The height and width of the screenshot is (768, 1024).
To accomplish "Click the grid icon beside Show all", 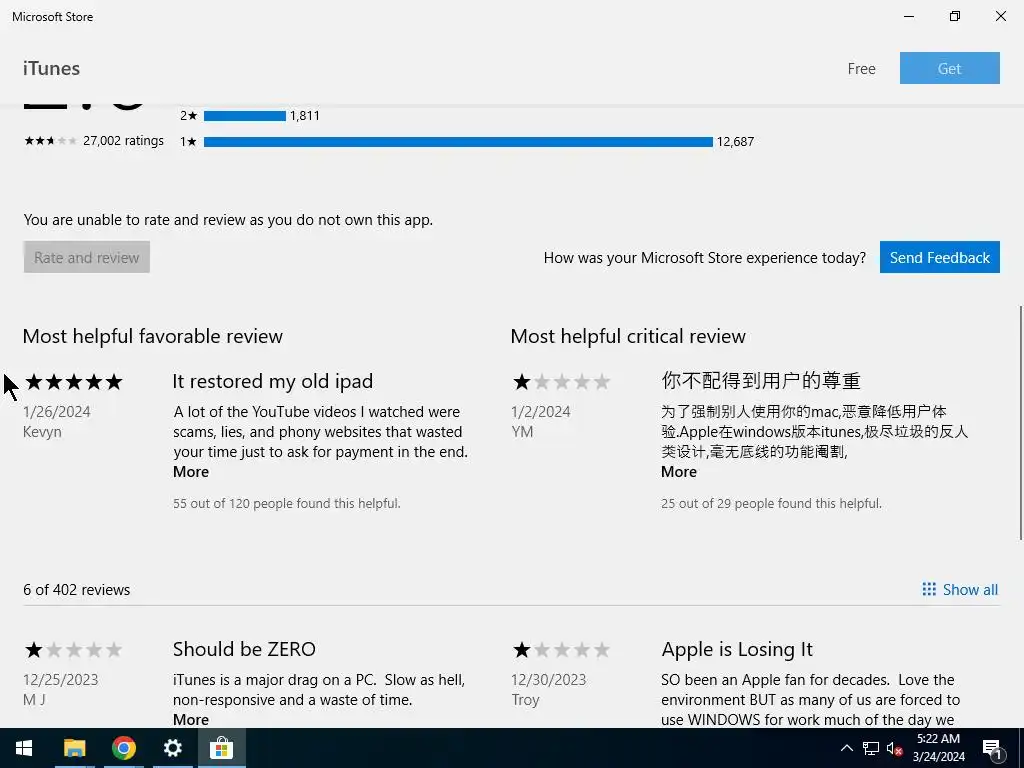I will (929, 590).
